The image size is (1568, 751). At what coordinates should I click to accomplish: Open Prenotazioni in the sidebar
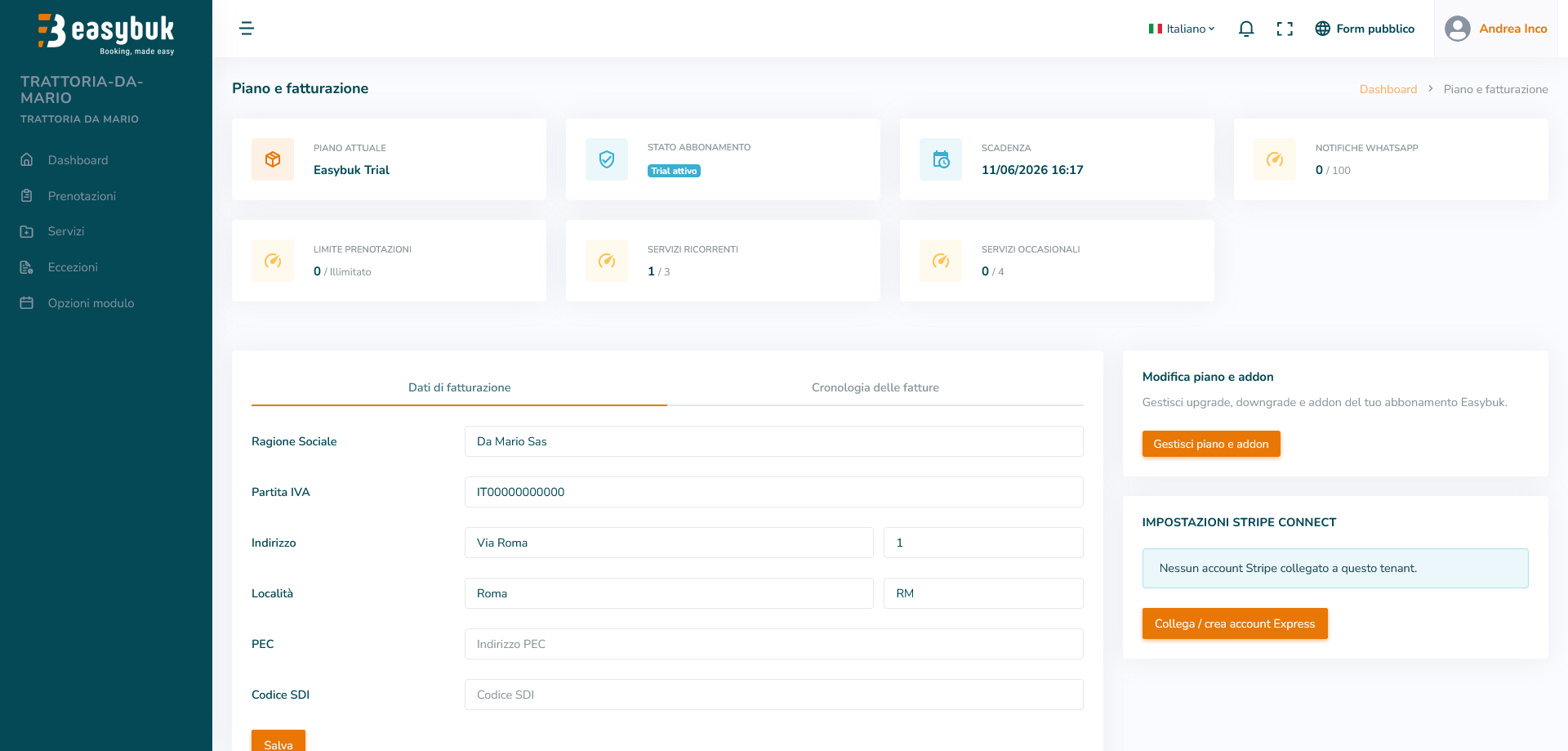click(82, 196)
